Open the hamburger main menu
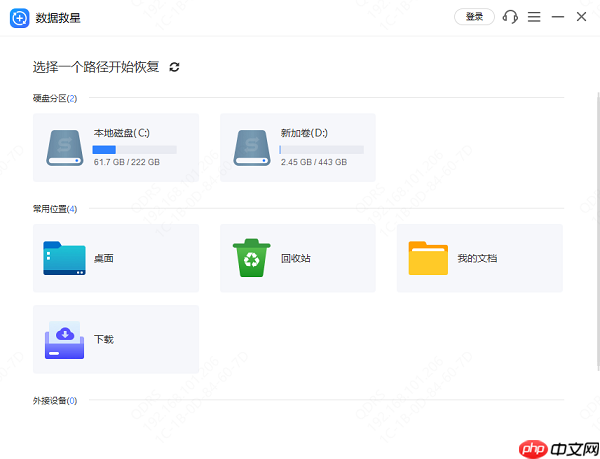Viewport: 600px width, 459px height. pyautogui.click(x=535, y=17)
